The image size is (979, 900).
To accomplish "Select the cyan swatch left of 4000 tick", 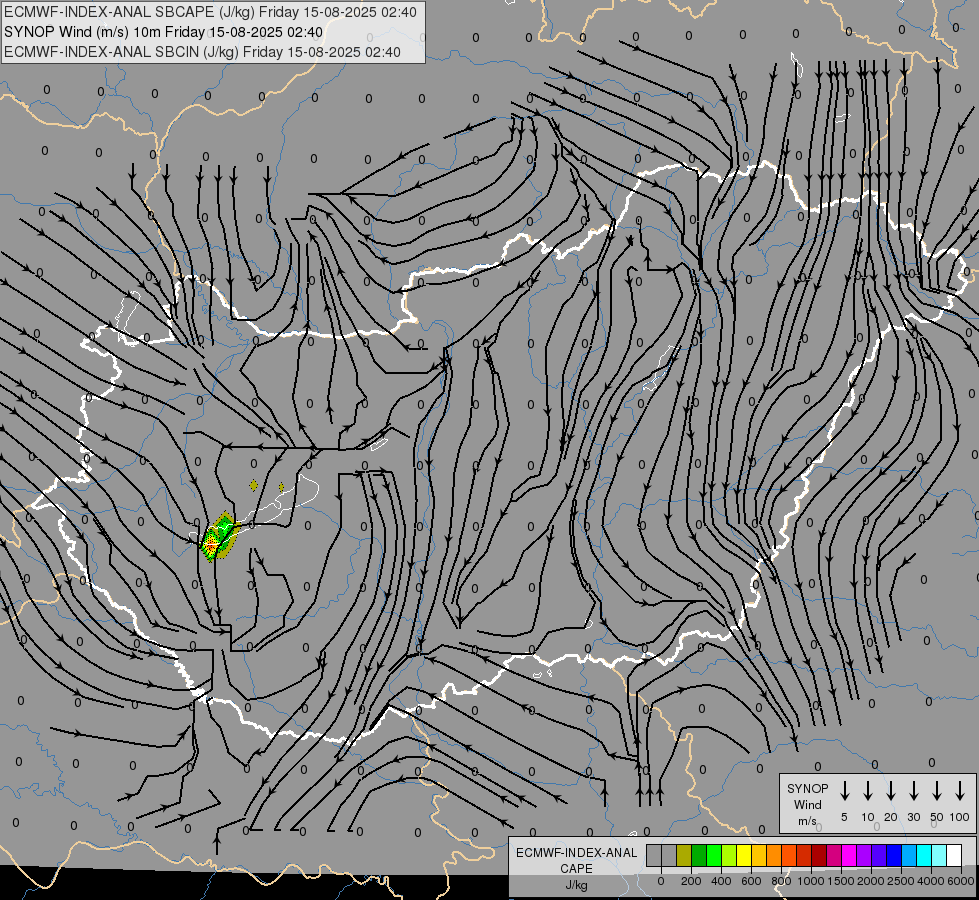I will pyautogui.click(x=924, y=855).
